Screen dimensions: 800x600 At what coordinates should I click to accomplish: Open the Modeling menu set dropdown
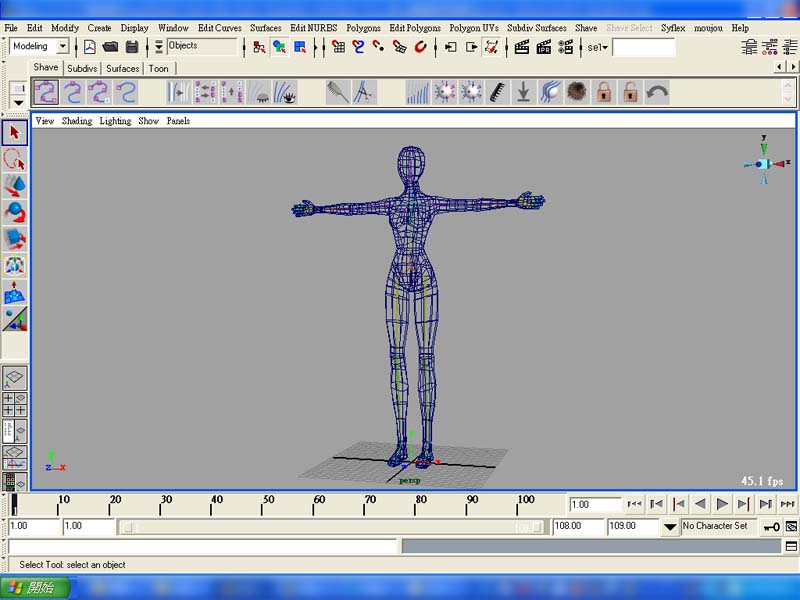pos(63,46)
